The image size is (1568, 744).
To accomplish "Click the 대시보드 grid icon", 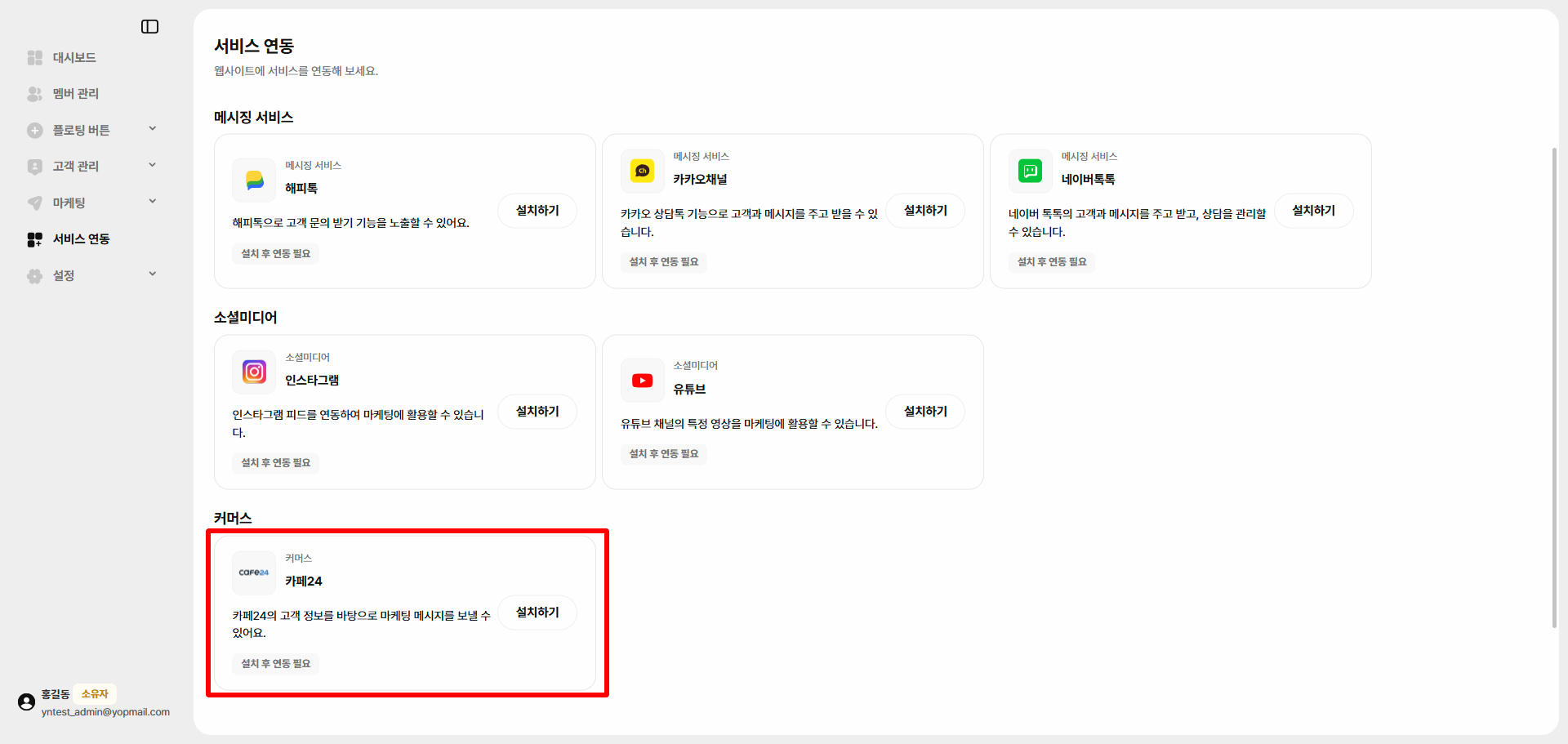I will [x=34, y=58].
